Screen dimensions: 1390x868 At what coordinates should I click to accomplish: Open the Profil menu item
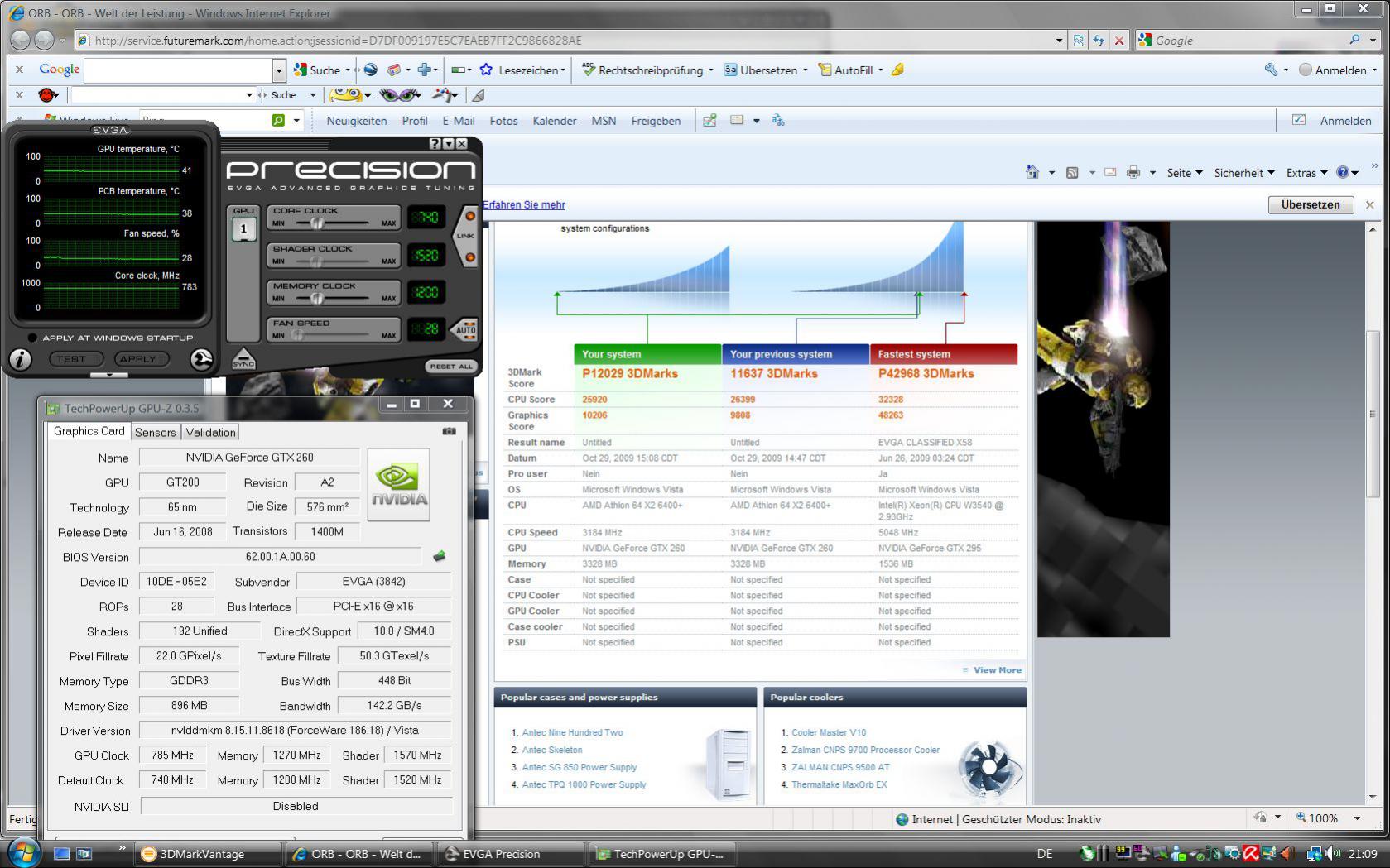(415, 121)
